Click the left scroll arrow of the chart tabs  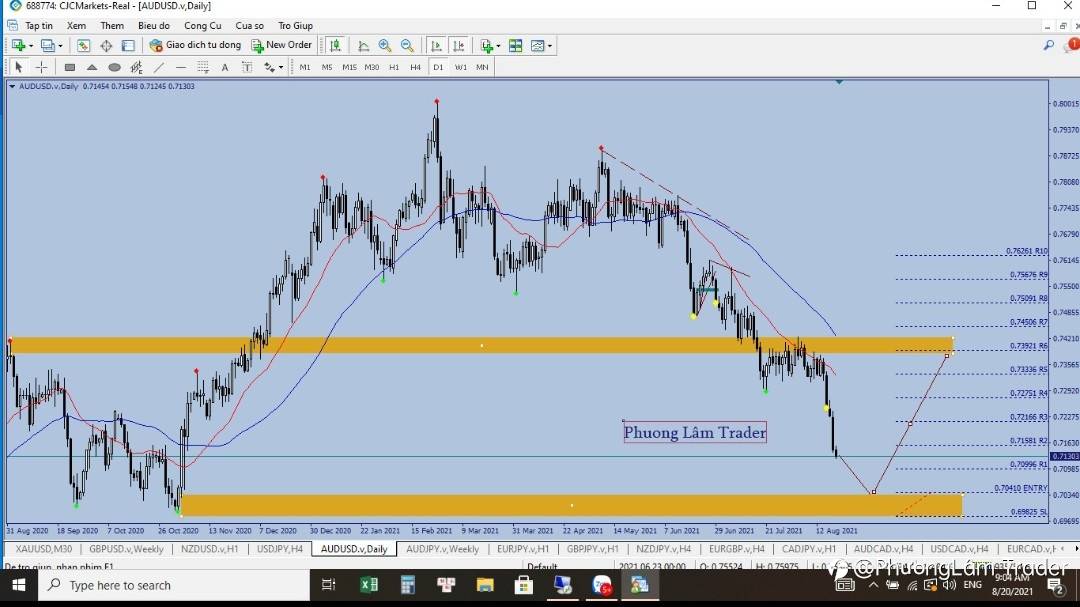tap(1063, 548)
